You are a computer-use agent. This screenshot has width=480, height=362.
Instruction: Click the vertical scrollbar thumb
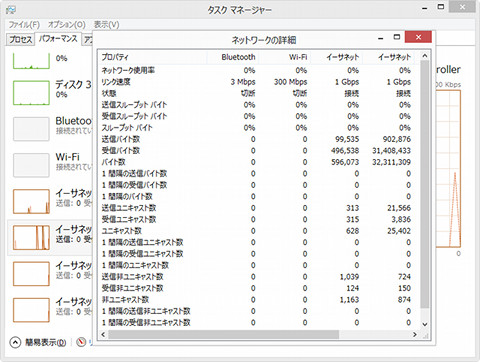click(x=424, y=184)
